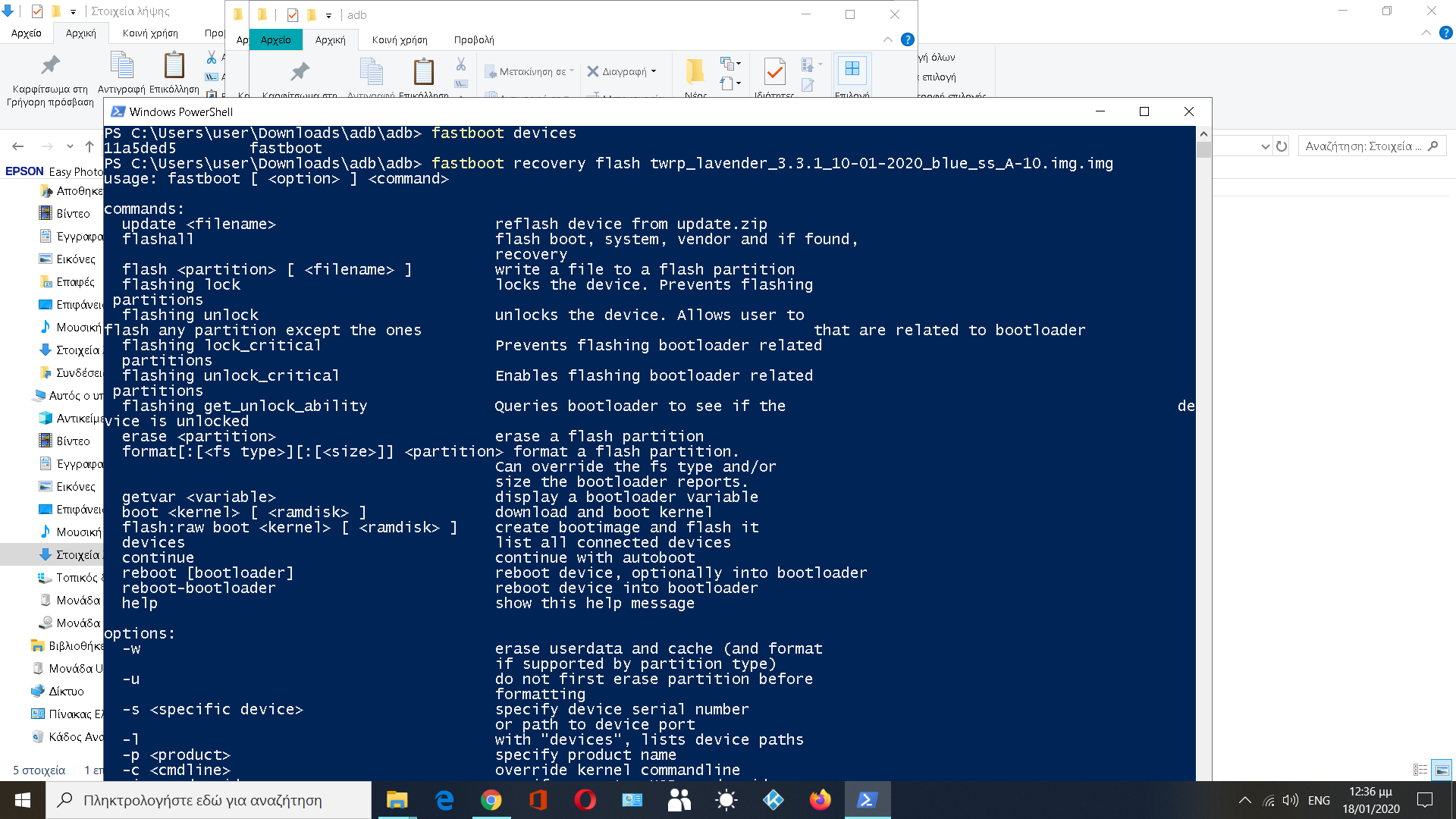
Task: Open Kodi from the taskbar
Action: (x=773, y=800)
